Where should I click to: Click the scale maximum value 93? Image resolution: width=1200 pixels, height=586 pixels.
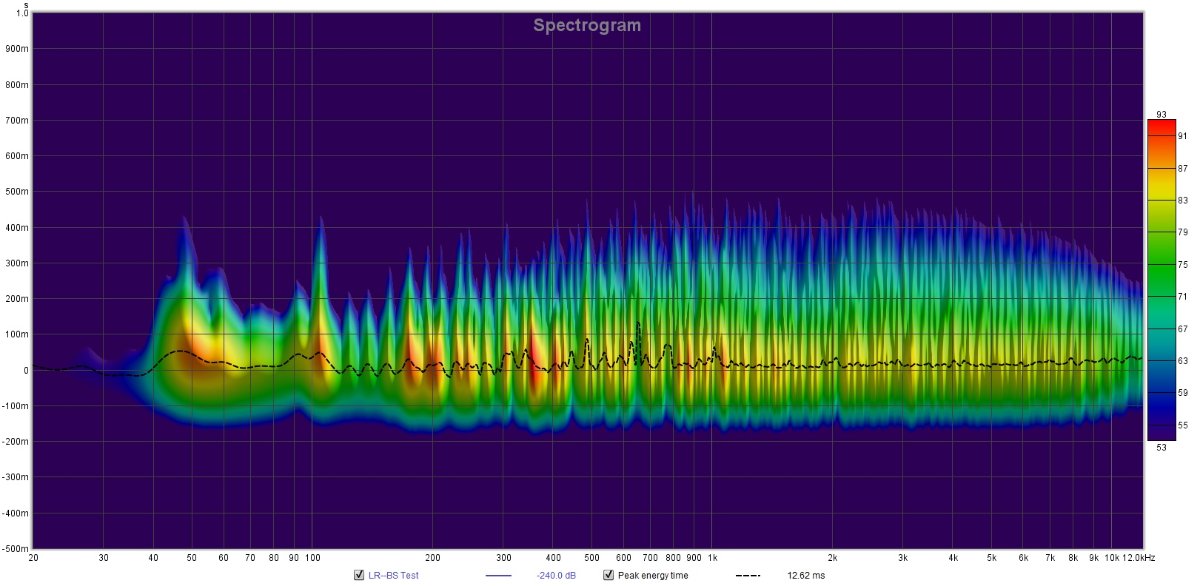pyautogui.click(x=1160, y=113)
